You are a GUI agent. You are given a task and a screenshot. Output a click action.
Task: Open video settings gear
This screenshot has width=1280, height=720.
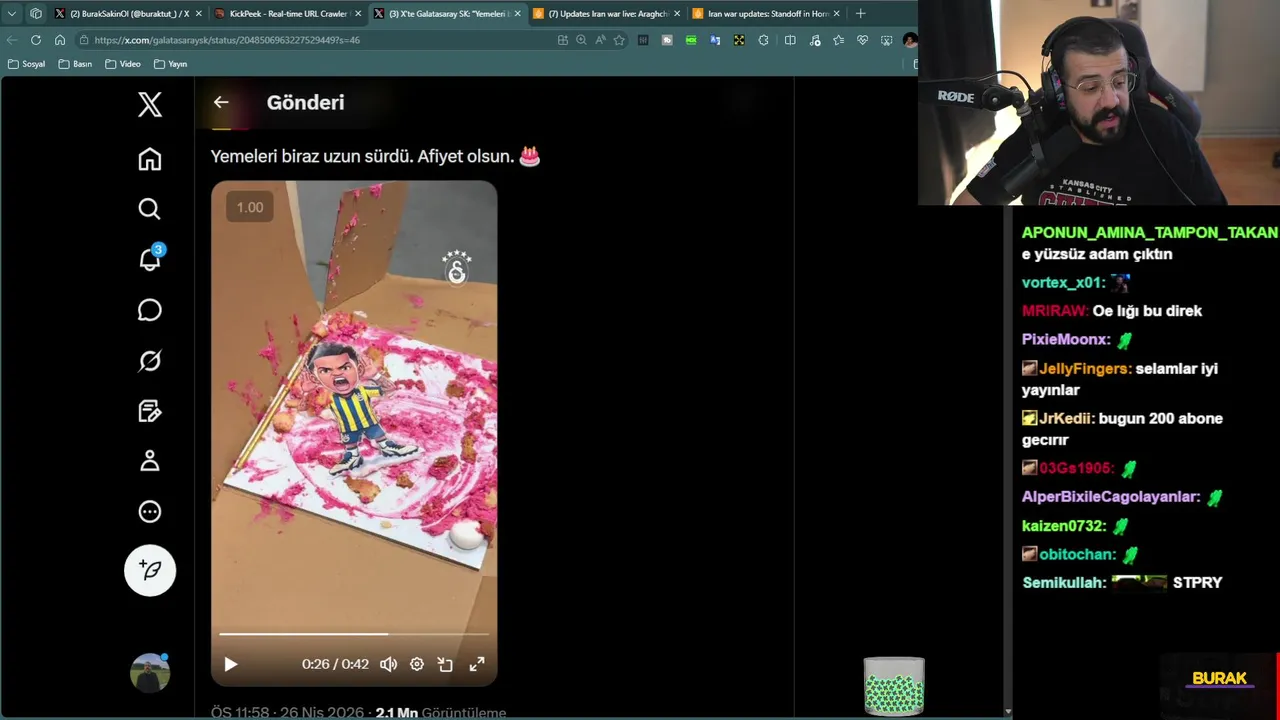pos(417,664)
